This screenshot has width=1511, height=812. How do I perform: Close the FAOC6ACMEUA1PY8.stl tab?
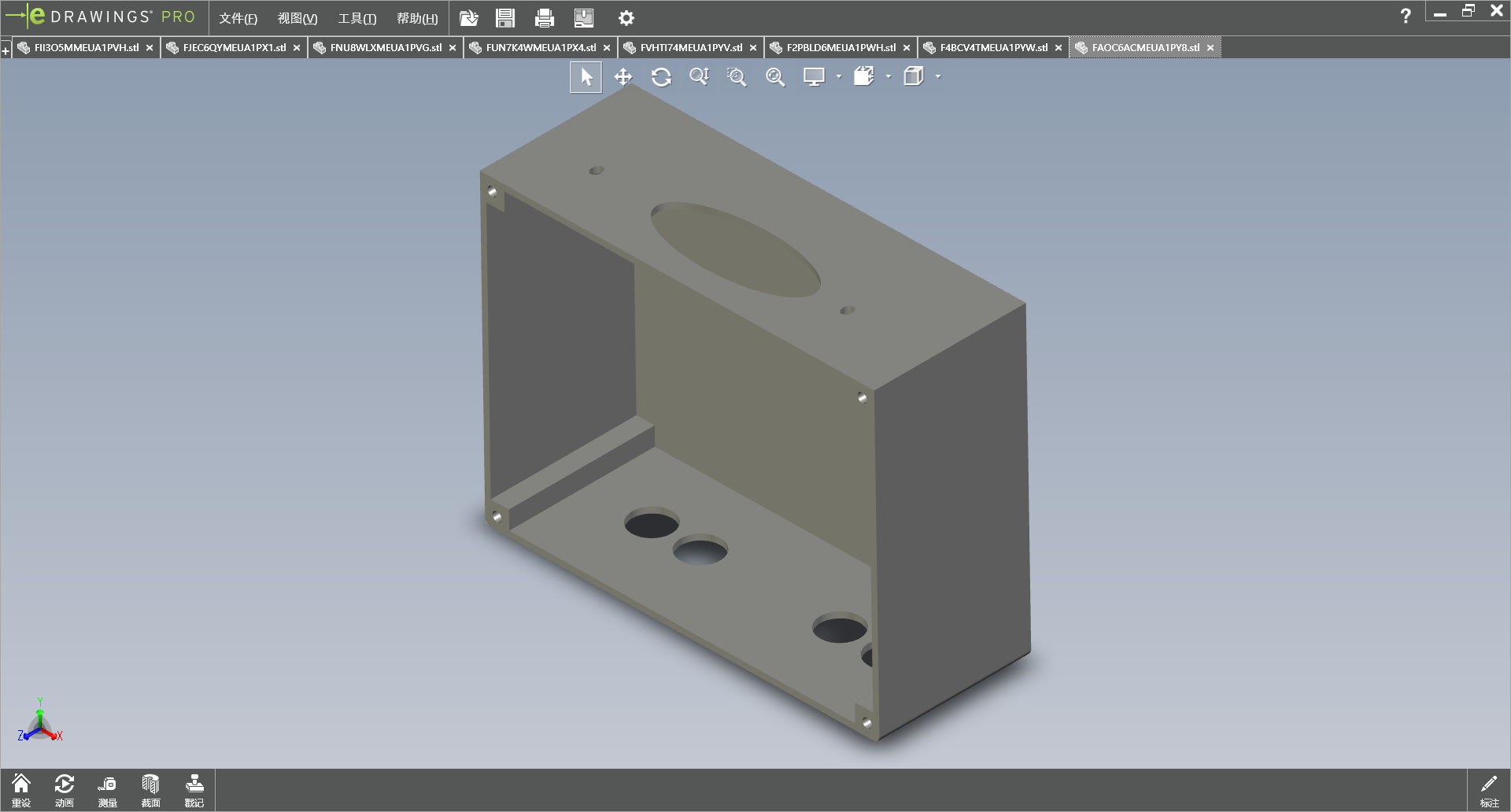[x=1210, y=48]
